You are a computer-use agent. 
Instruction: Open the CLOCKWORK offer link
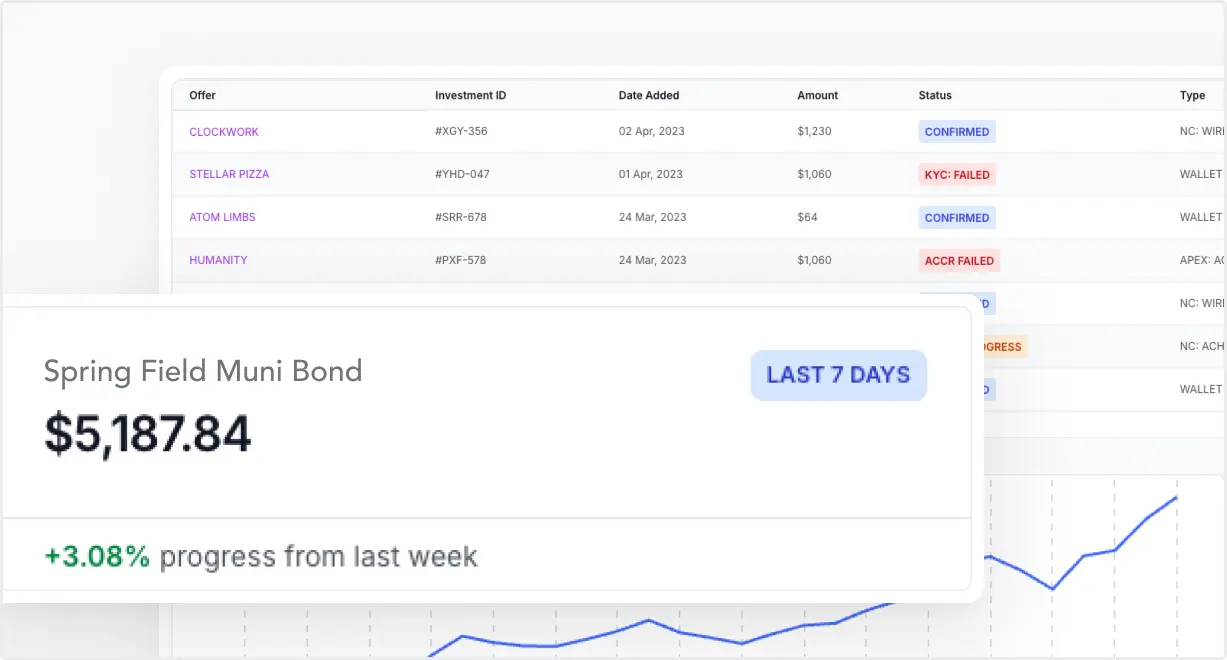pos(224,132)
